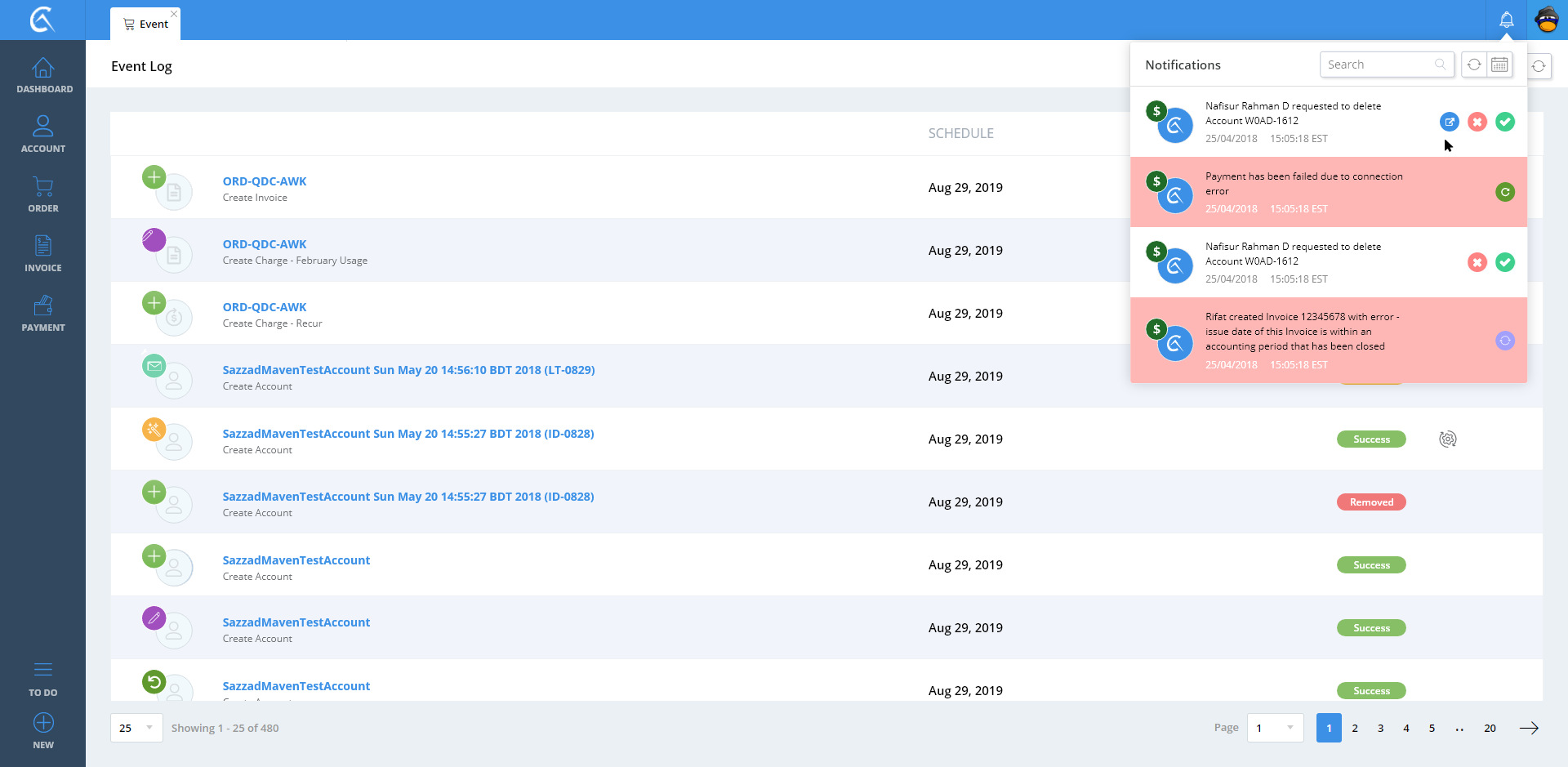The width and height of the screenshot is (1568, 767).
Task: Click the Notifications search field
Action: 1379,65
